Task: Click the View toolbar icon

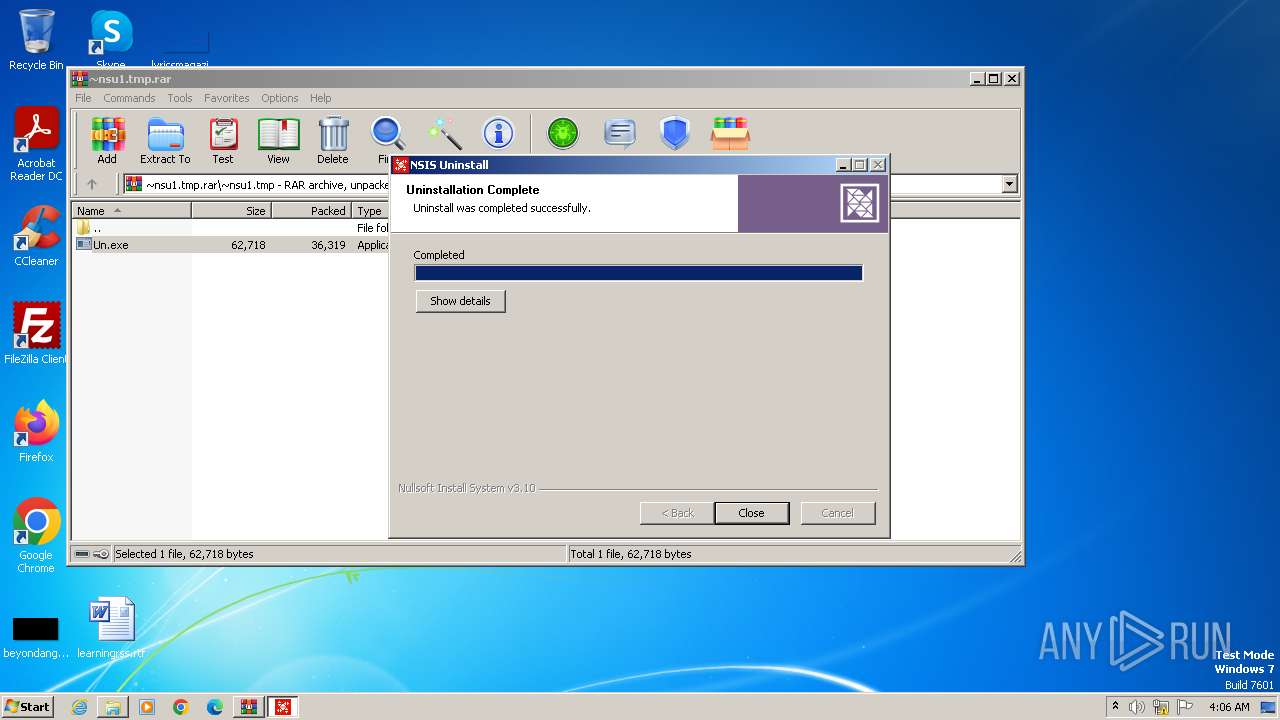Action: coord(278,140)
